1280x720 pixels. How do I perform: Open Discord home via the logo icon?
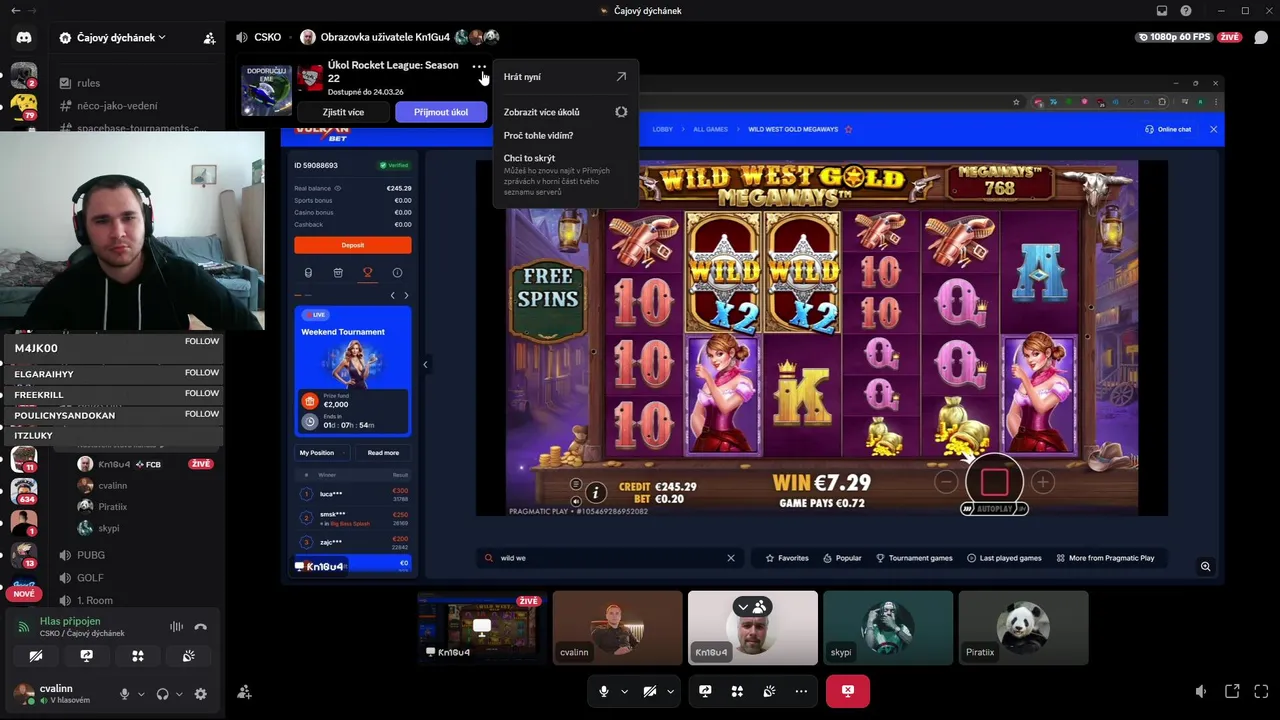[24, 38]
